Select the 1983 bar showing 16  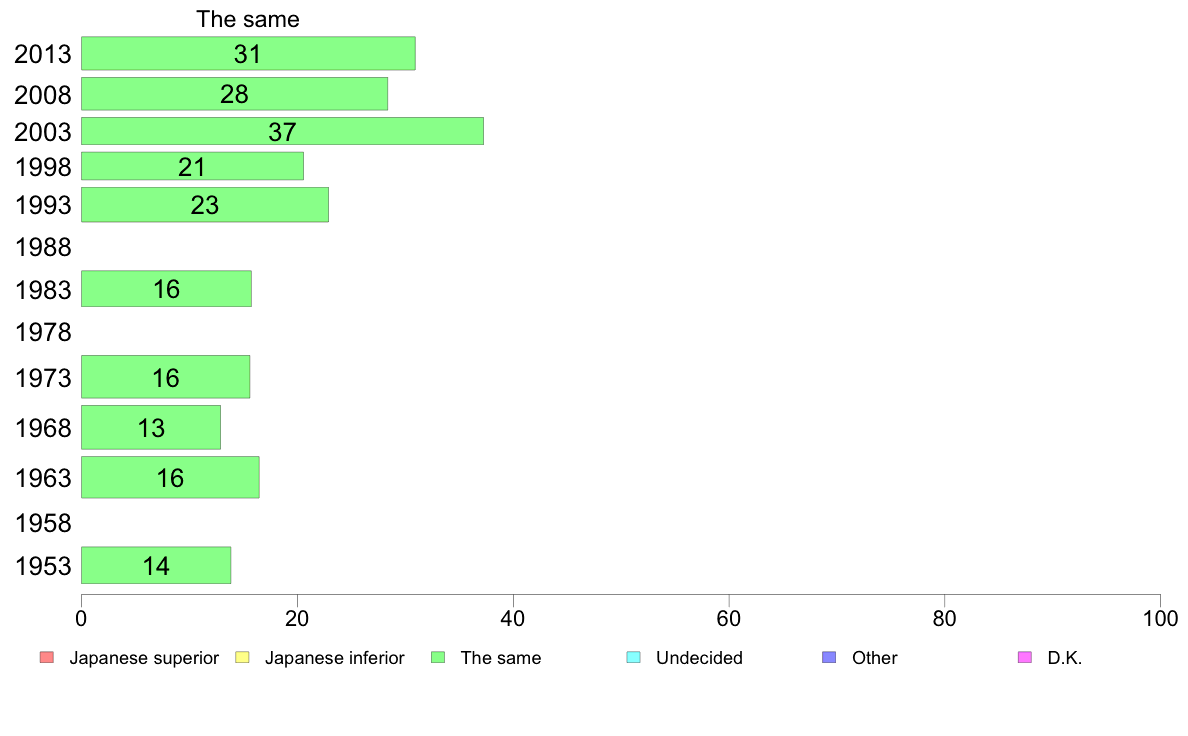click(166, 289)
